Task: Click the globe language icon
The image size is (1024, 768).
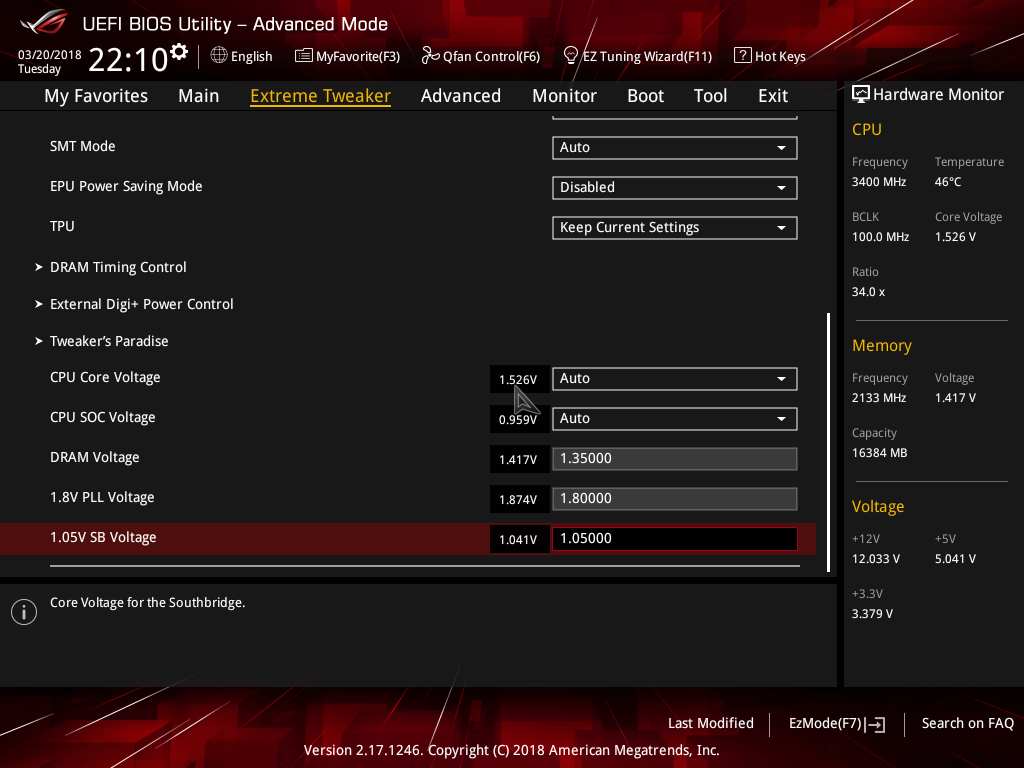Action: coord(219,56)
